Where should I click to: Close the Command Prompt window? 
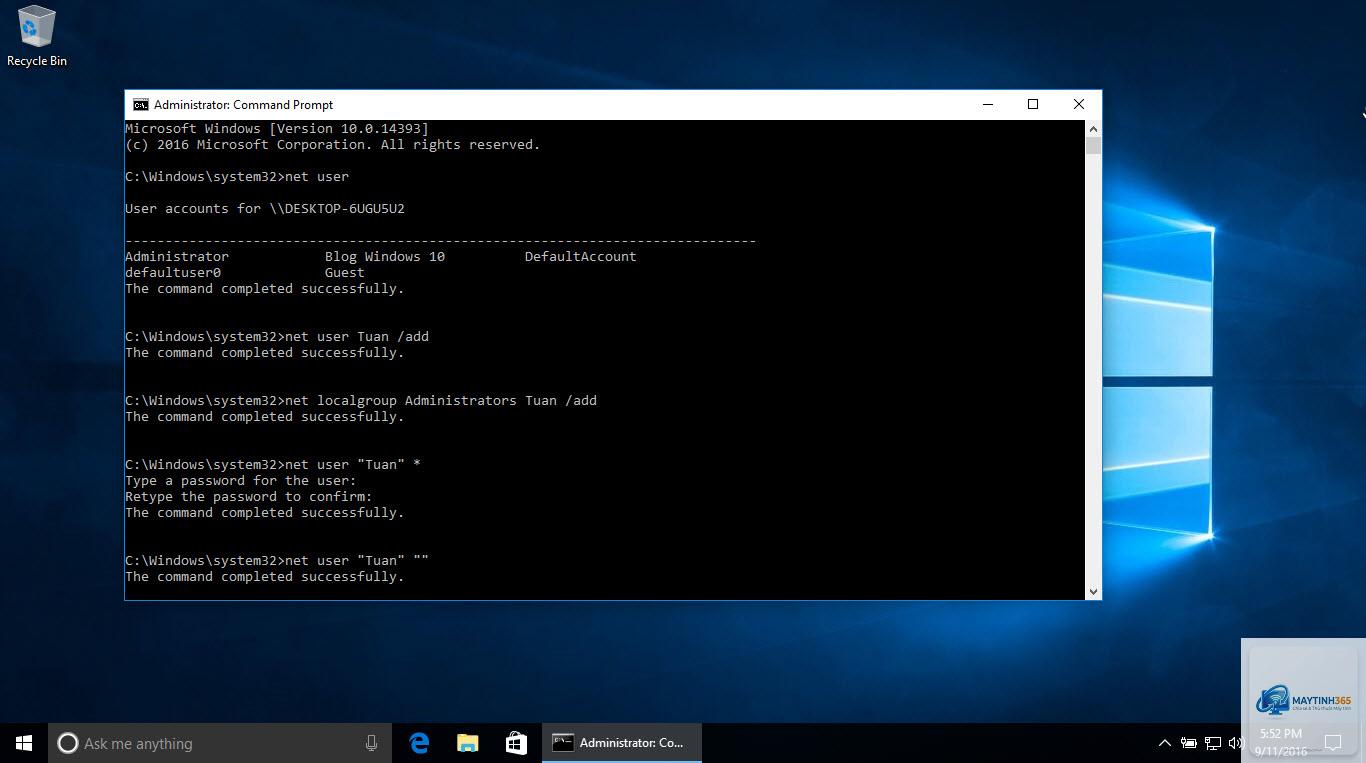pos(1078,105)
